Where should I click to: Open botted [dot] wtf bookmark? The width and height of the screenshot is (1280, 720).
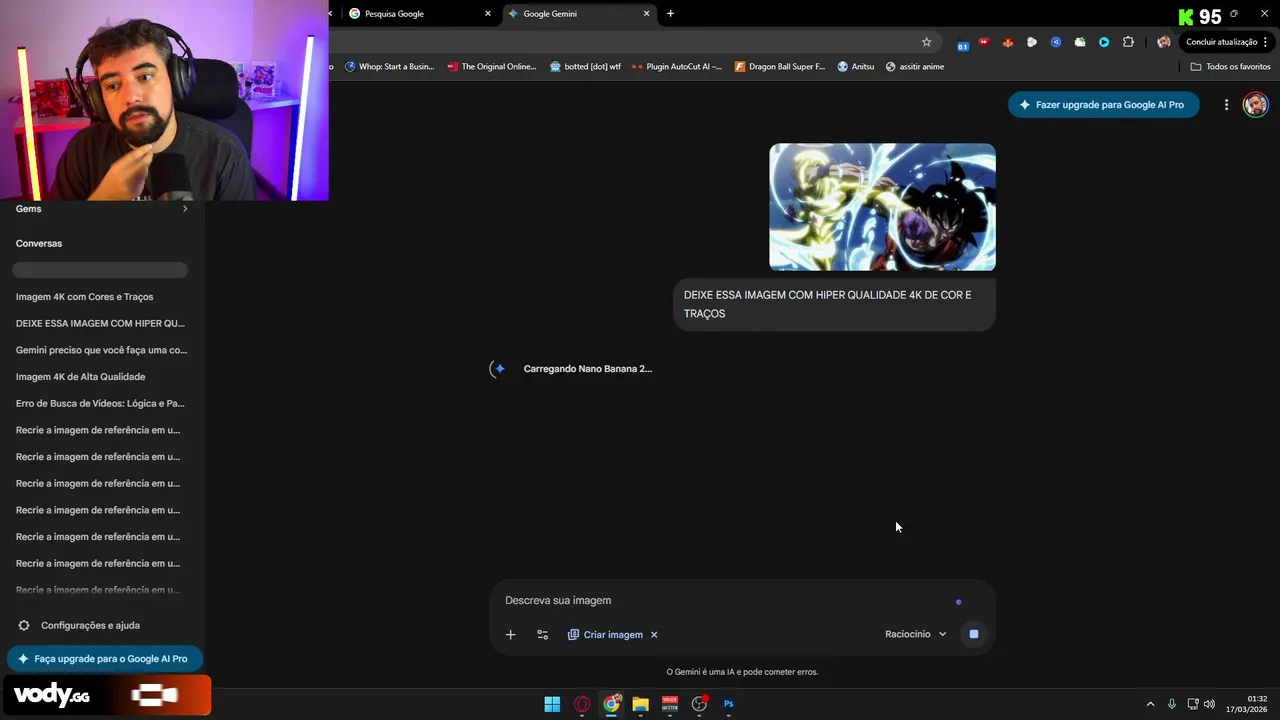[585, 67]
